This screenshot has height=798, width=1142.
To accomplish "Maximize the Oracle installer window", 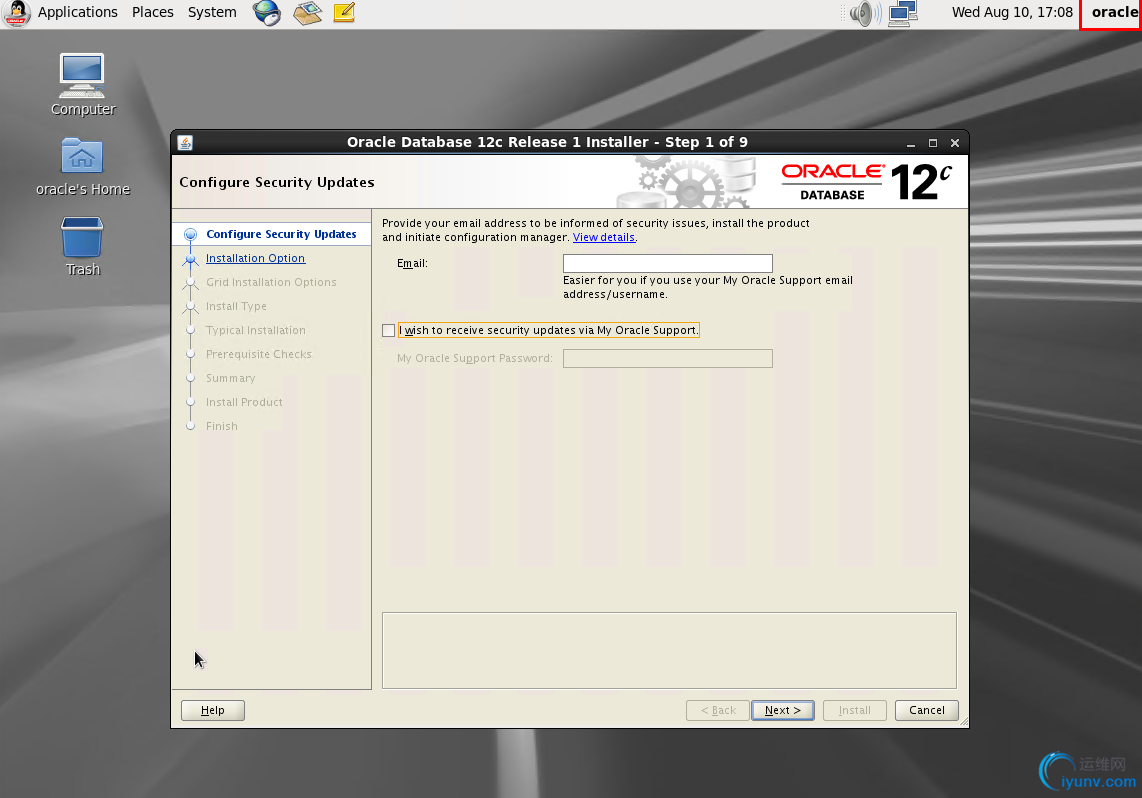I will [932, 143].
